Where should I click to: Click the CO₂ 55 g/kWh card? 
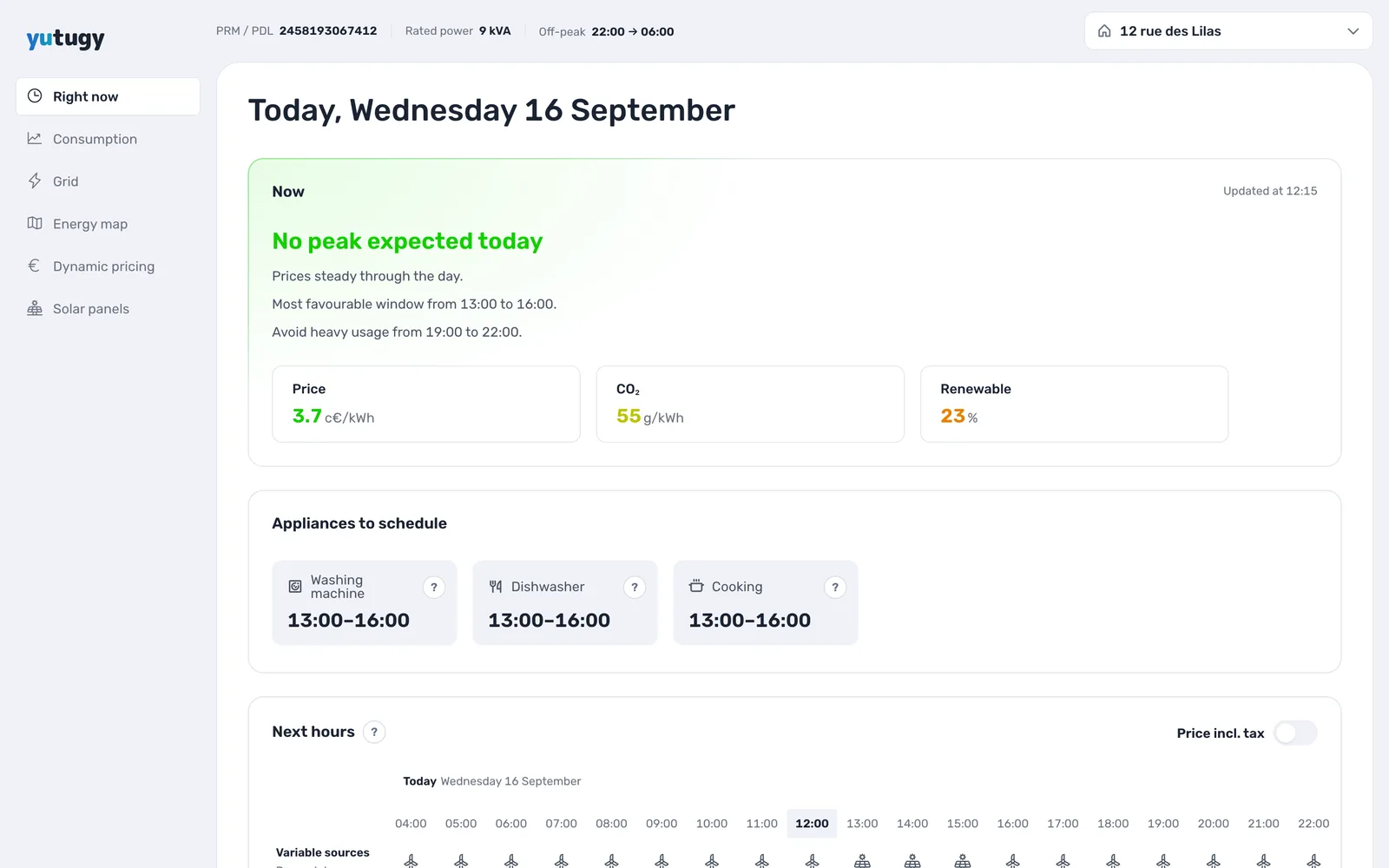click(x=750, y=404)
